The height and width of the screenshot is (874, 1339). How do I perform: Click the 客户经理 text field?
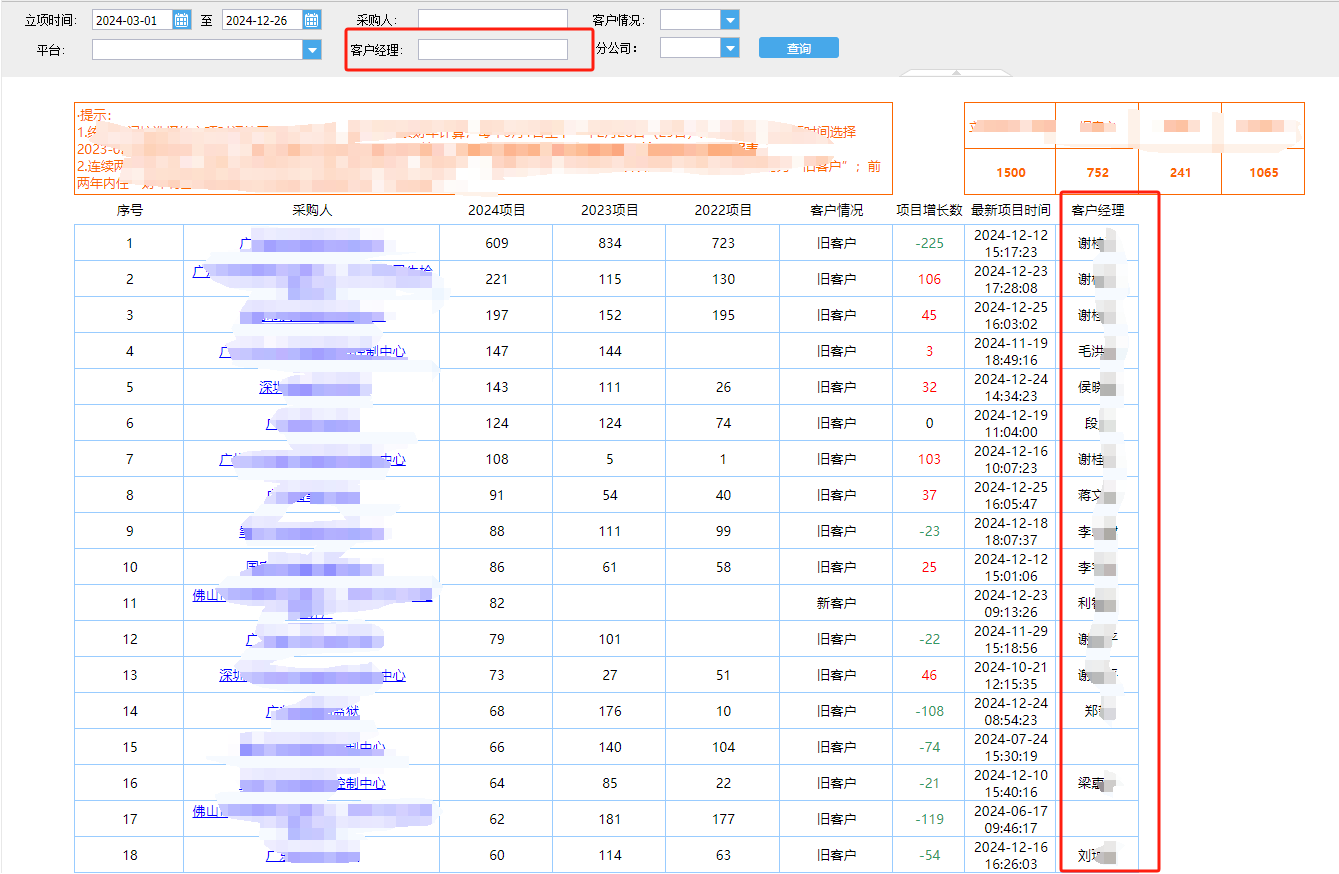click(492, 49)
